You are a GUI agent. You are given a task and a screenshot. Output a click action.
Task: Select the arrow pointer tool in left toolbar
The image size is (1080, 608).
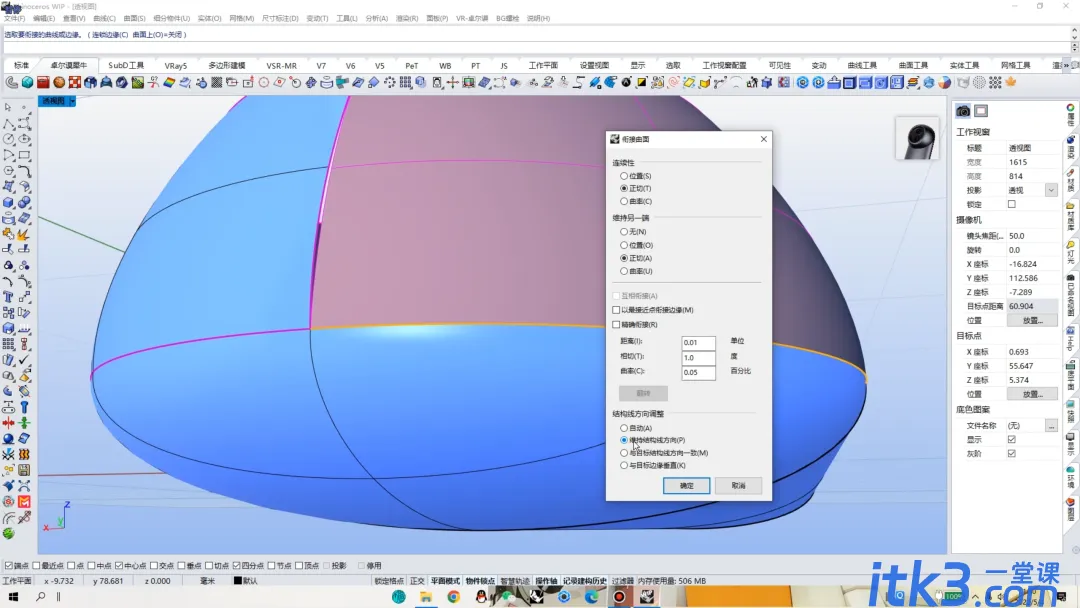point(8,107)
